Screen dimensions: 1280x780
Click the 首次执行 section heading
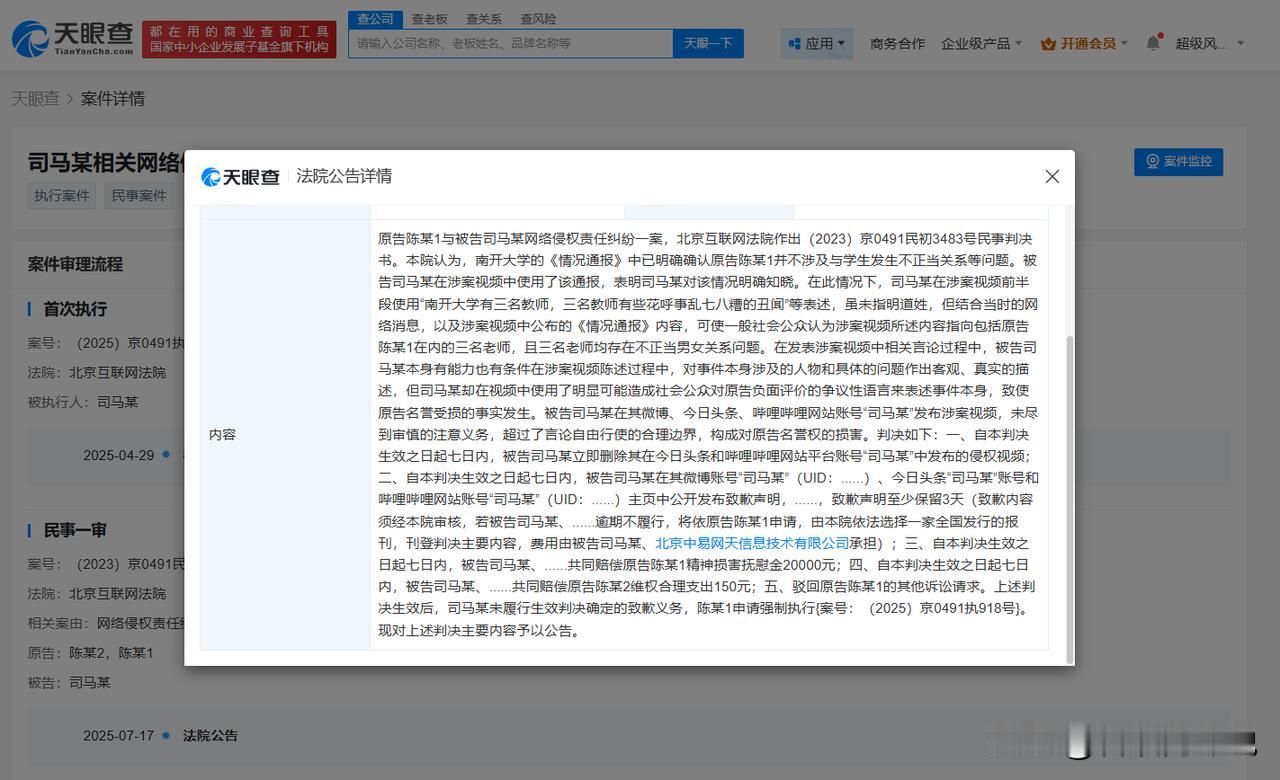75,309
